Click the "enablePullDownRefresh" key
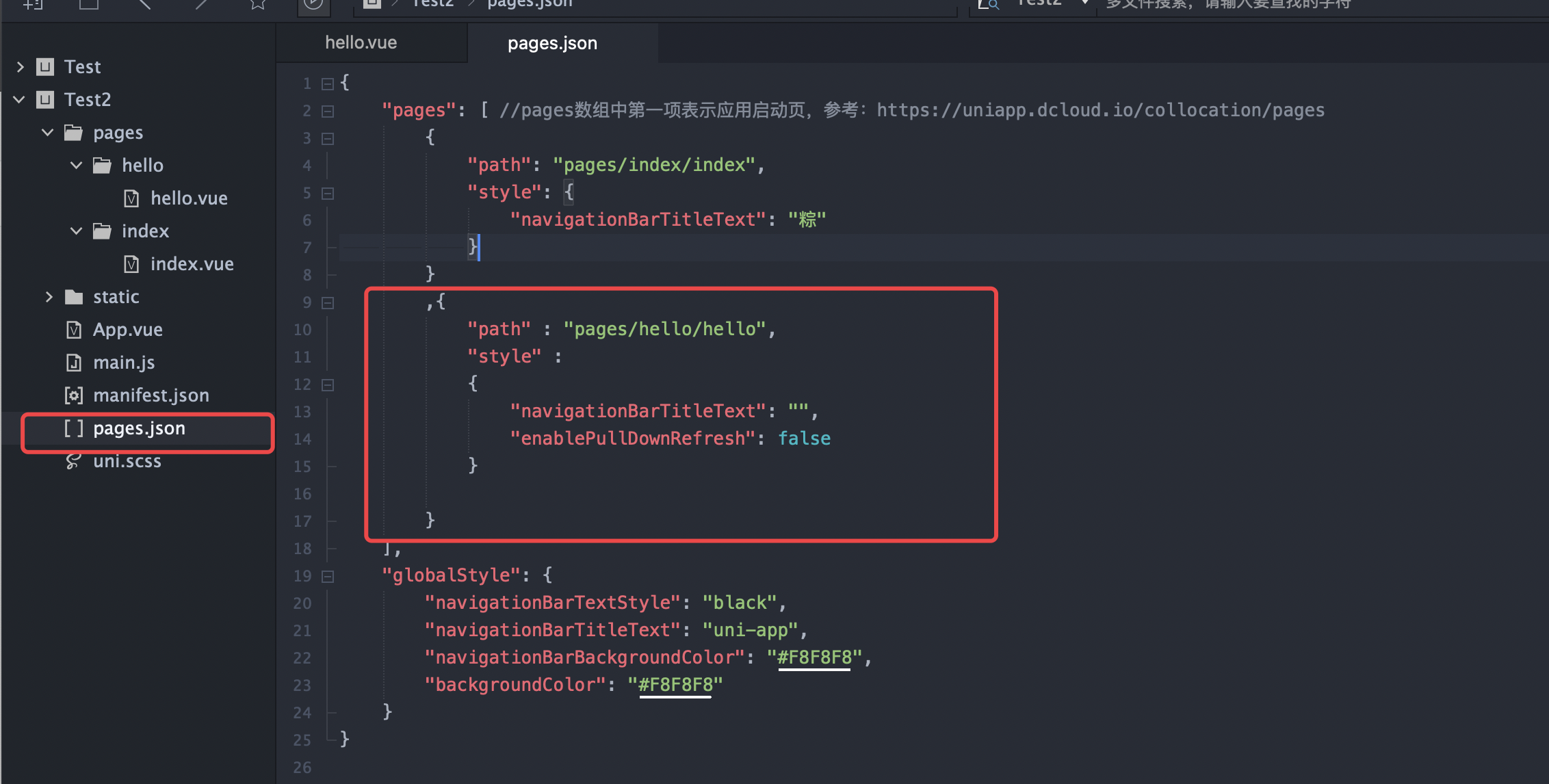The height and width of the screenshot is (784, 1549). 633,439
